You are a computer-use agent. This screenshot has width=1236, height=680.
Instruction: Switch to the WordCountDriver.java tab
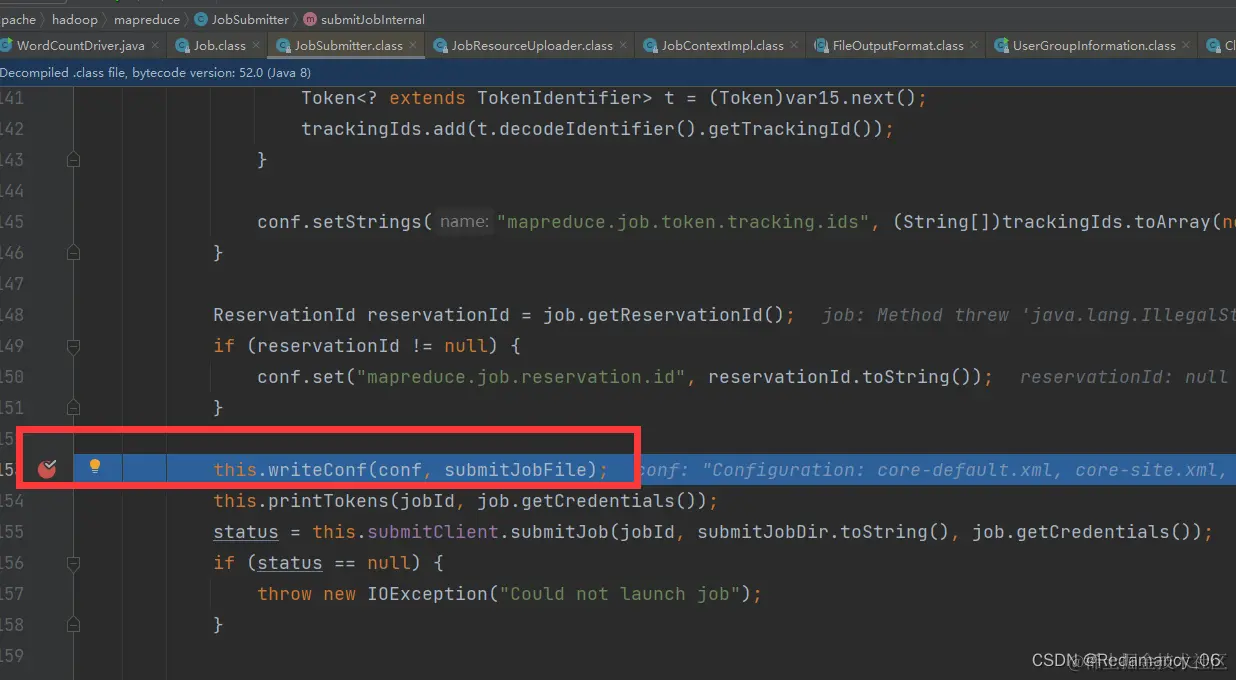[80, 46]
